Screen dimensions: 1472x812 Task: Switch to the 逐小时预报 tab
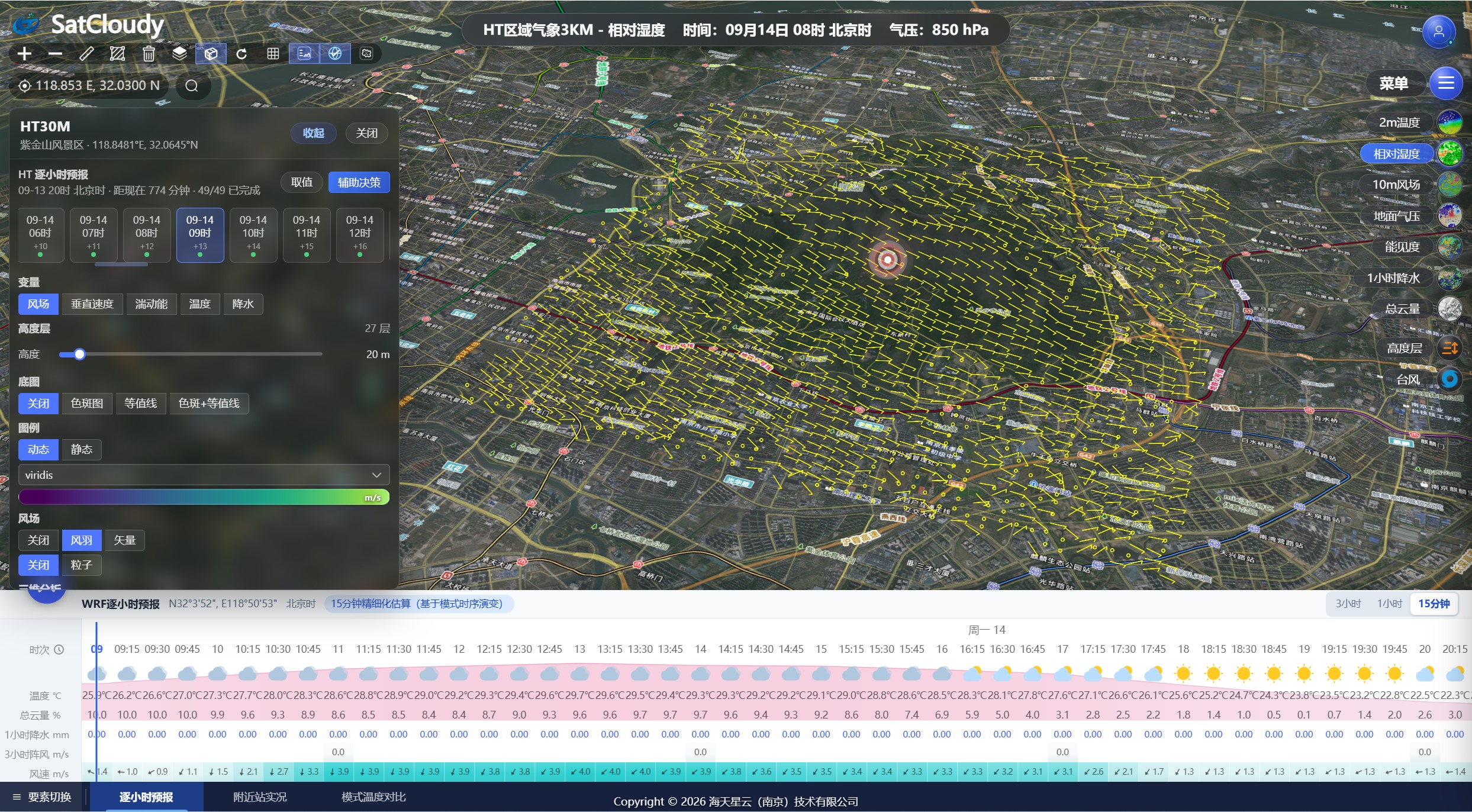pyautogui.click(x=146, y=797)
